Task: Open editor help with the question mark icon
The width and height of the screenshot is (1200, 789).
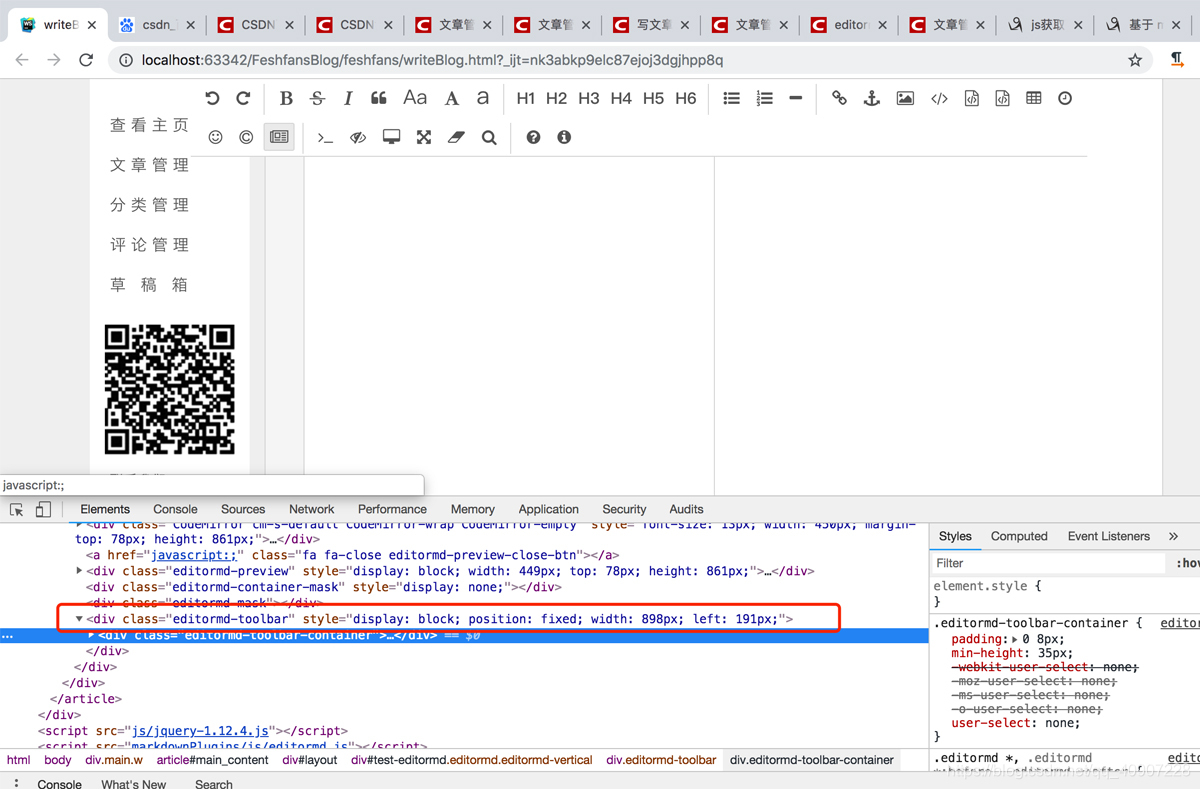Action: tap(533, 137)
